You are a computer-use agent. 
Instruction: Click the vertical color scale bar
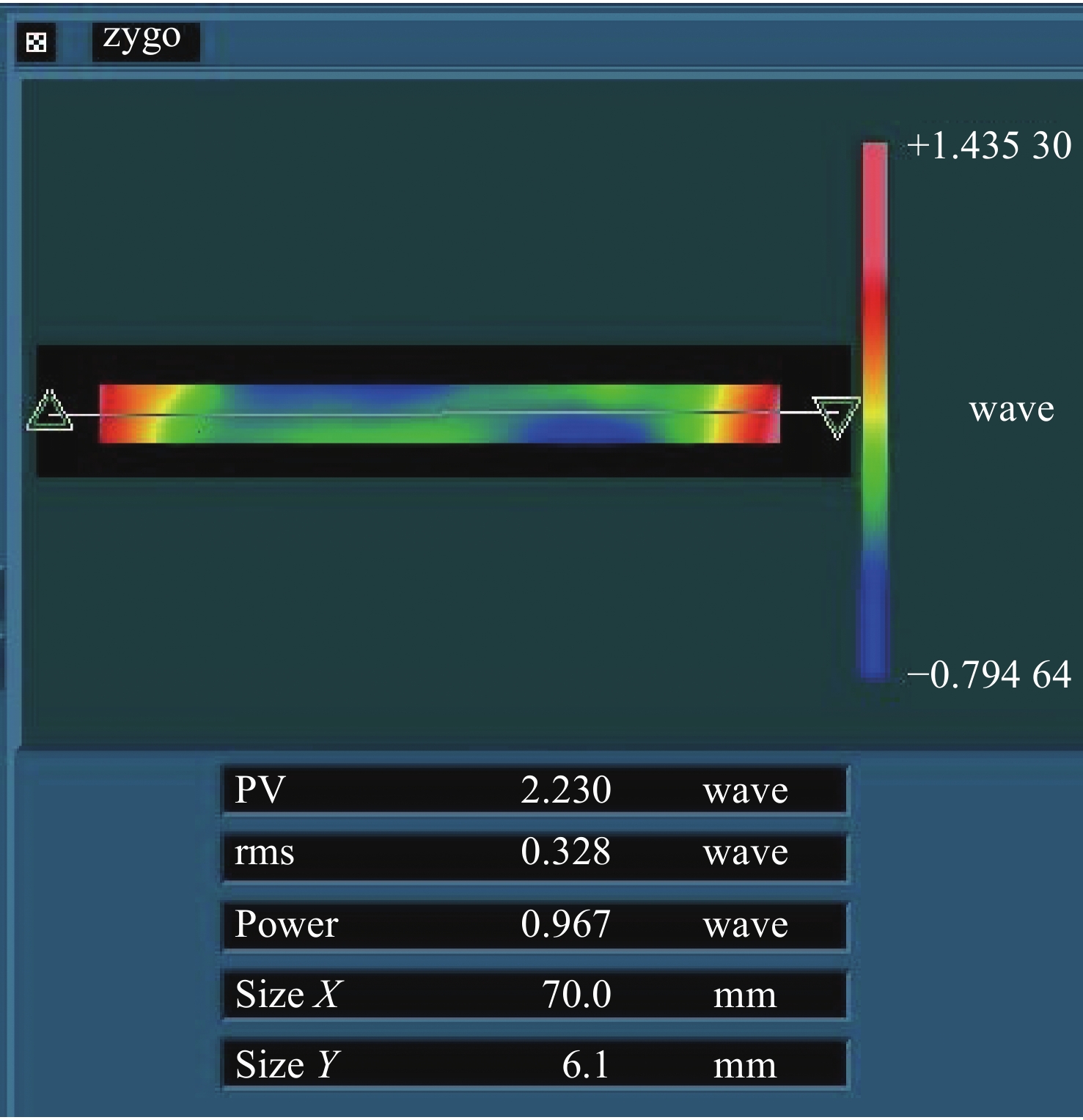[875, 411]
